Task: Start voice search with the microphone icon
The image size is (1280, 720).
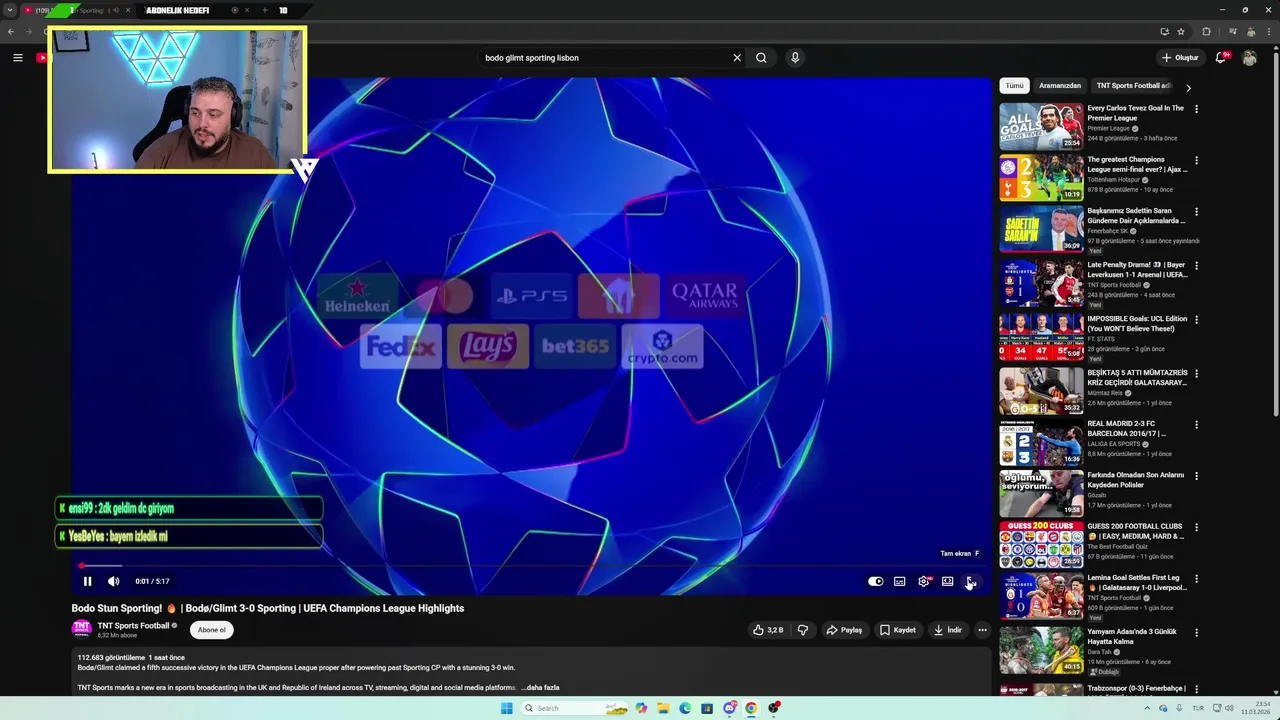Action: pyautogui.click(x=795, y=58)
